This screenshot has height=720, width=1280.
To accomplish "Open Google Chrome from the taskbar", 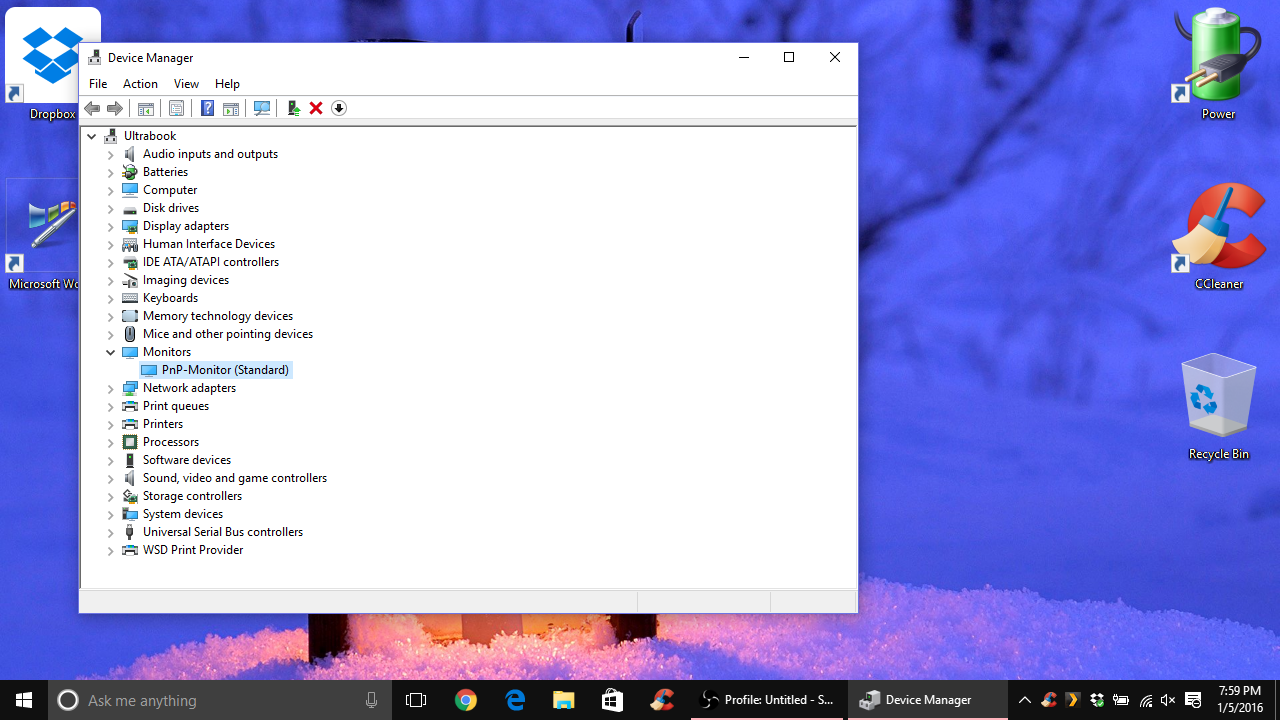I will [465, 700].
